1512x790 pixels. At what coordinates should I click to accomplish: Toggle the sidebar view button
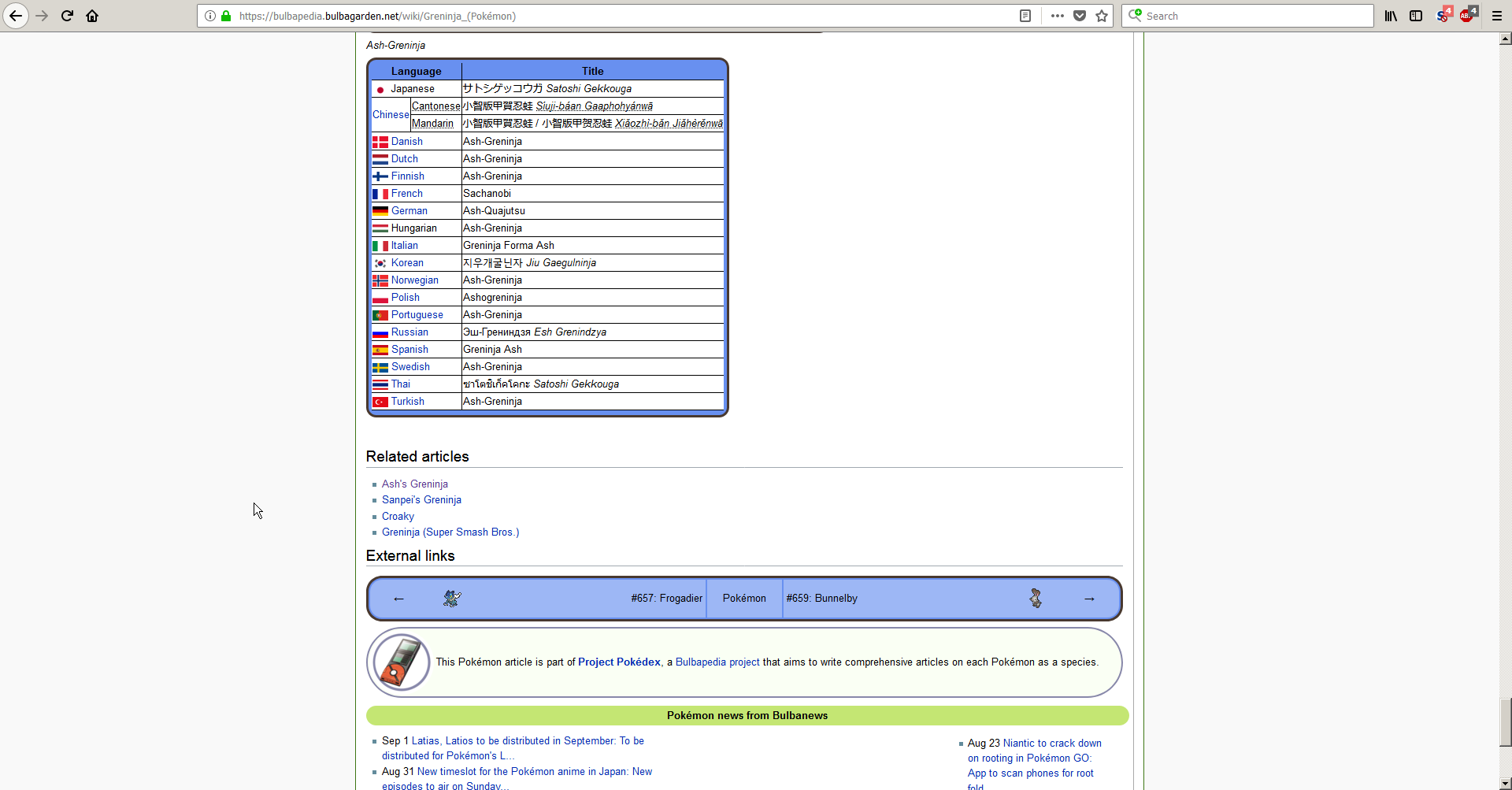pyautogui.click(x=1416, y=16)
